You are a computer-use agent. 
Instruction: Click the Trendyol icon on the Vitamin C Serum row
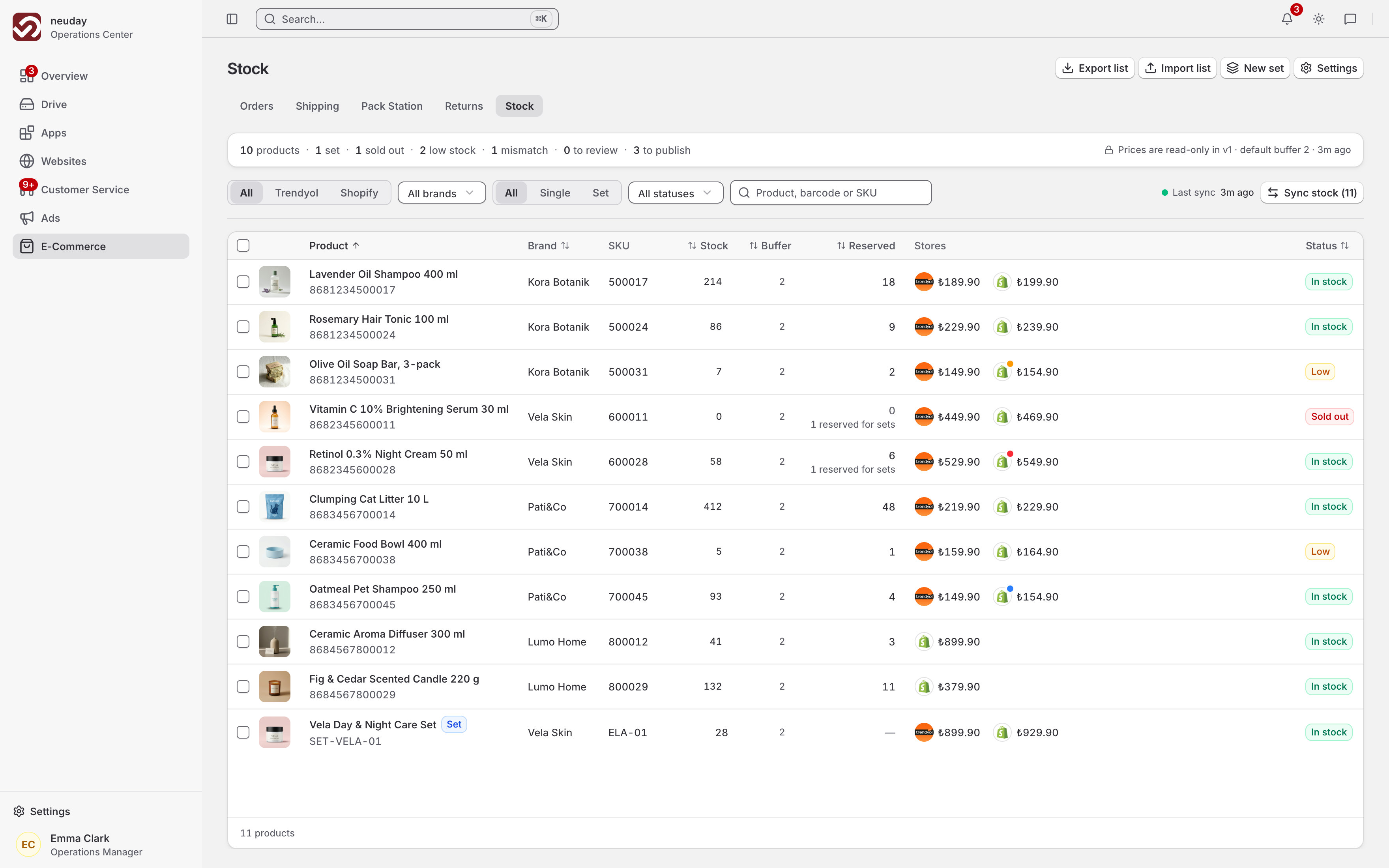click(x=923, y=417)
